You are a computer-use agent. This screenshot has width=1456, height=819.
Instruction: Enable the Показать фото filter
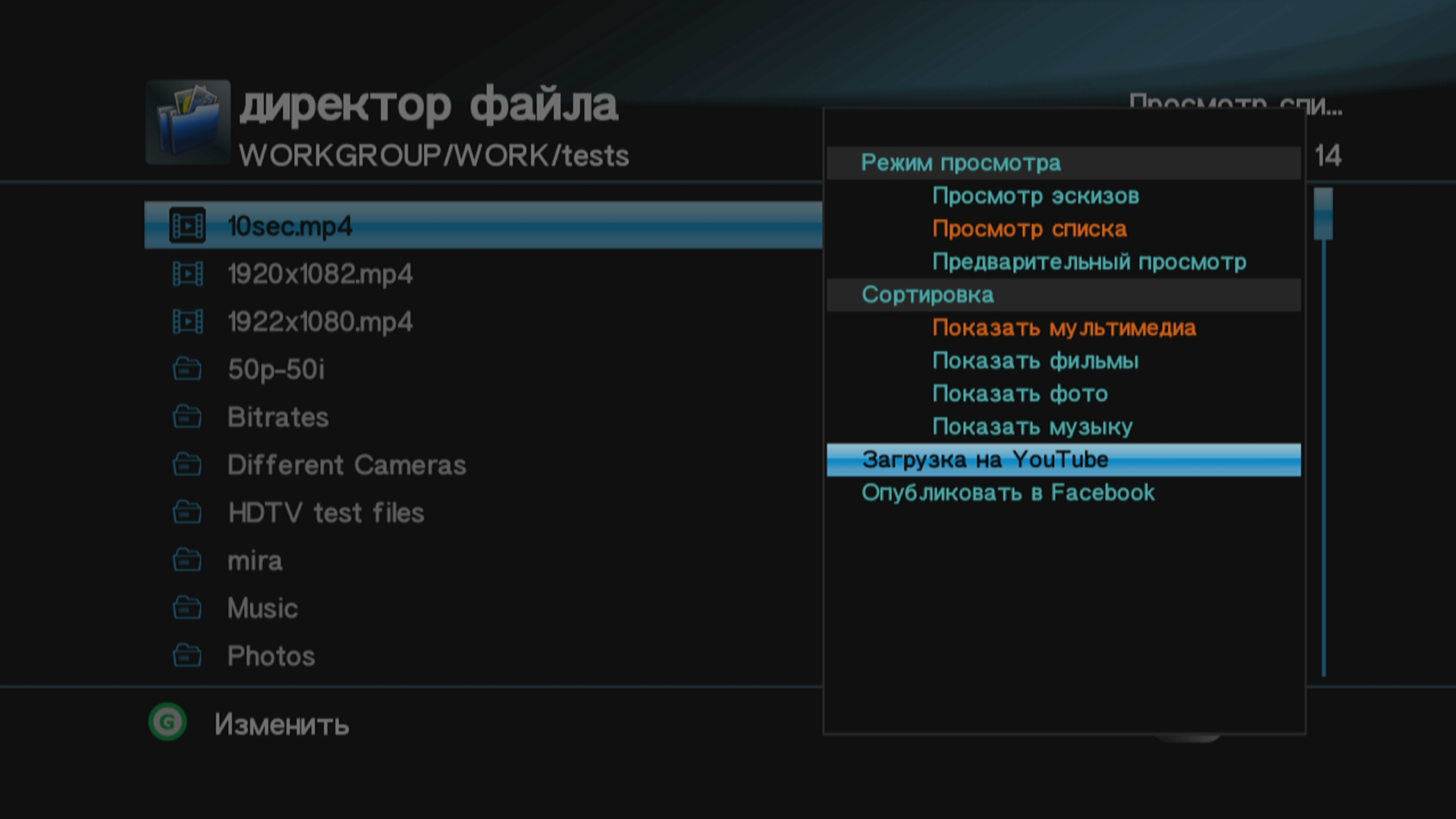(x=1020, y=394)
